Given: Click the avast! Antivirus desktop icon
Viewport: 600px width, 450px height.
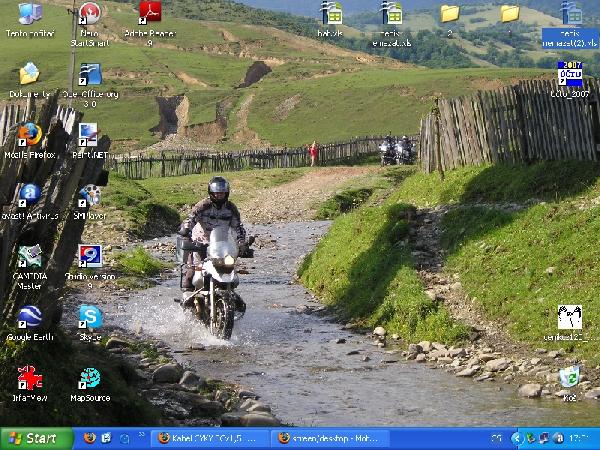Looking at the screenshot, I should pos(29,195).
